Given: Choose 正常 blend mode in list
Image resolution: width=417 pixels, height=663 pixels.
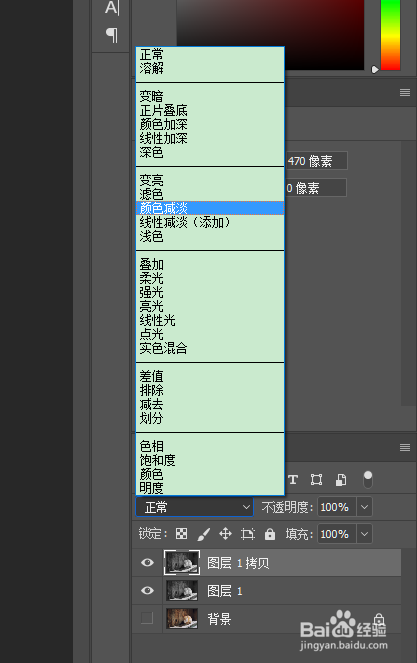Looking at the screenshot, I should click(210, 55).
